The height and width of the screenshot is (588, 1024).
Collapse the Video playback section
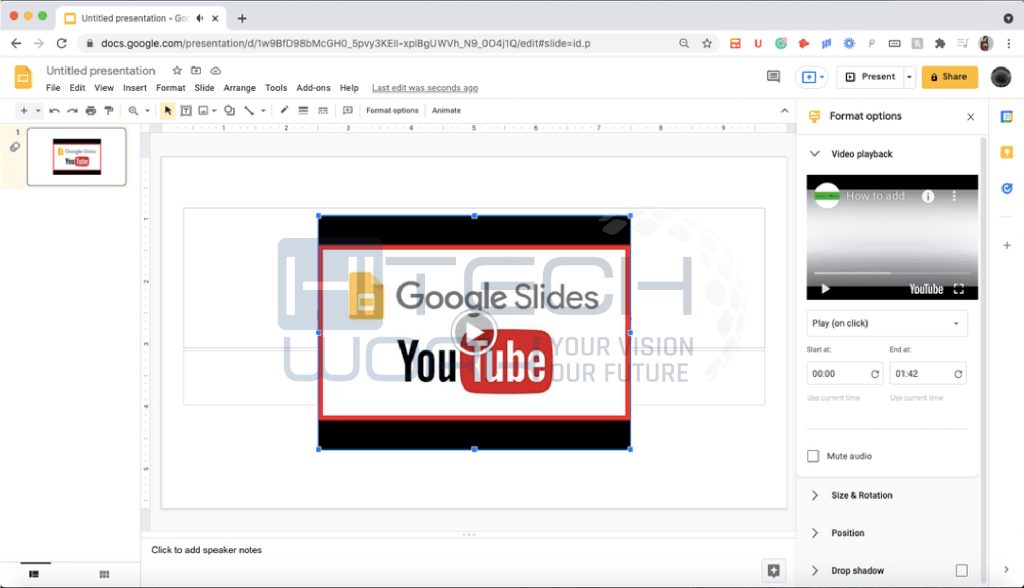coord(814,154)
